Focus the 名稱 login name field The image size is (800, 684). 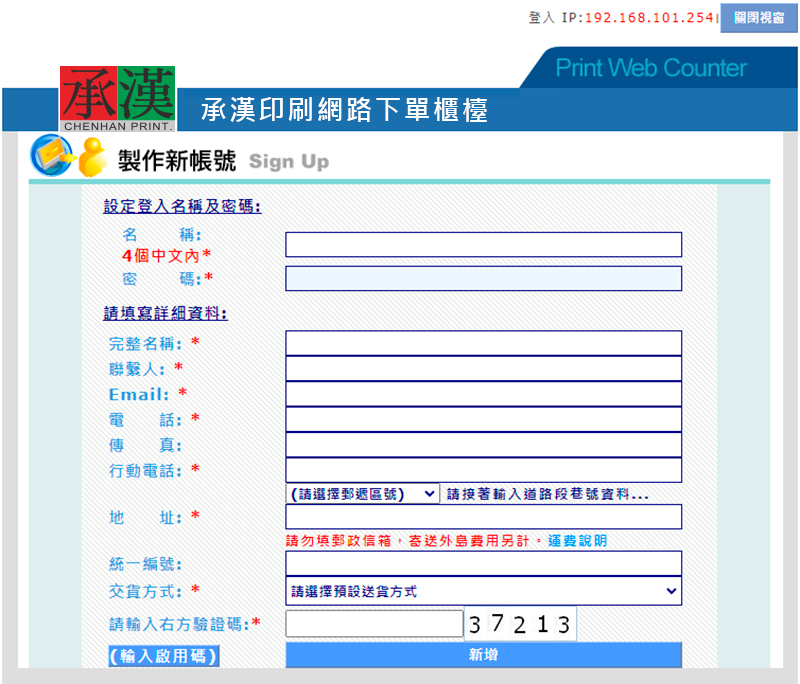(x=483, y=245)
